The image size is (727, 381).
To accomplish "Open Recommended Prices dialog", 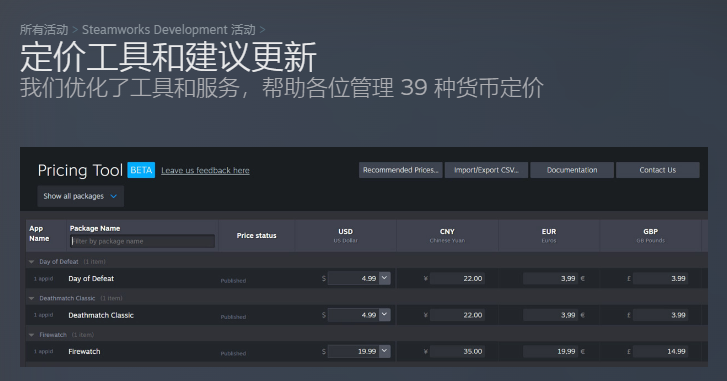I will tap(401, 170).
